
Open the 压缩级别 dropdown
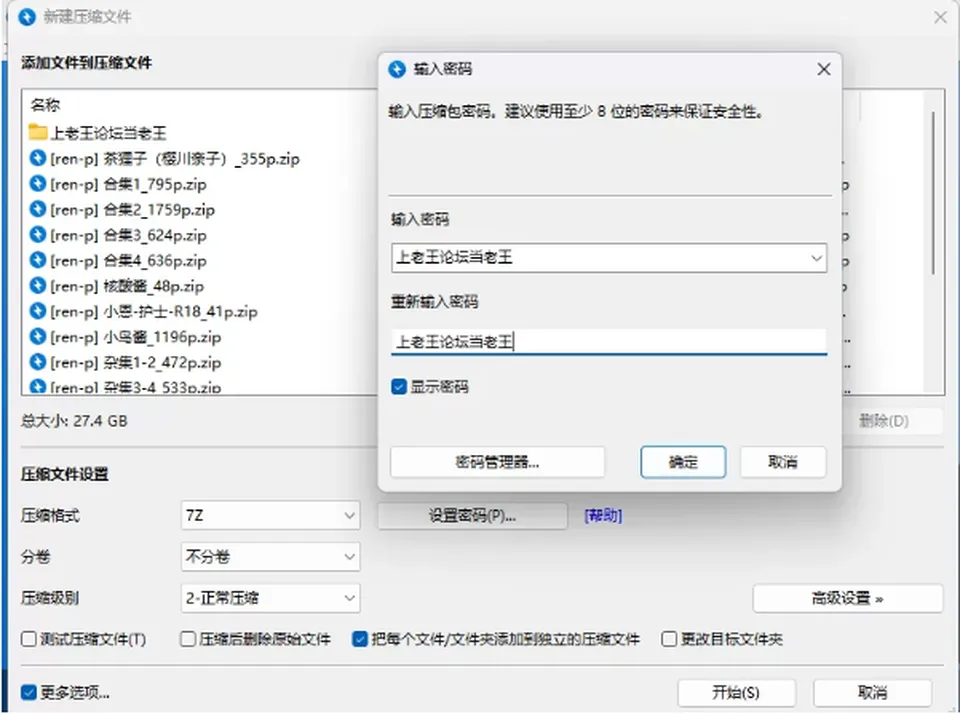pyautogui.click(x=271, y=598)
